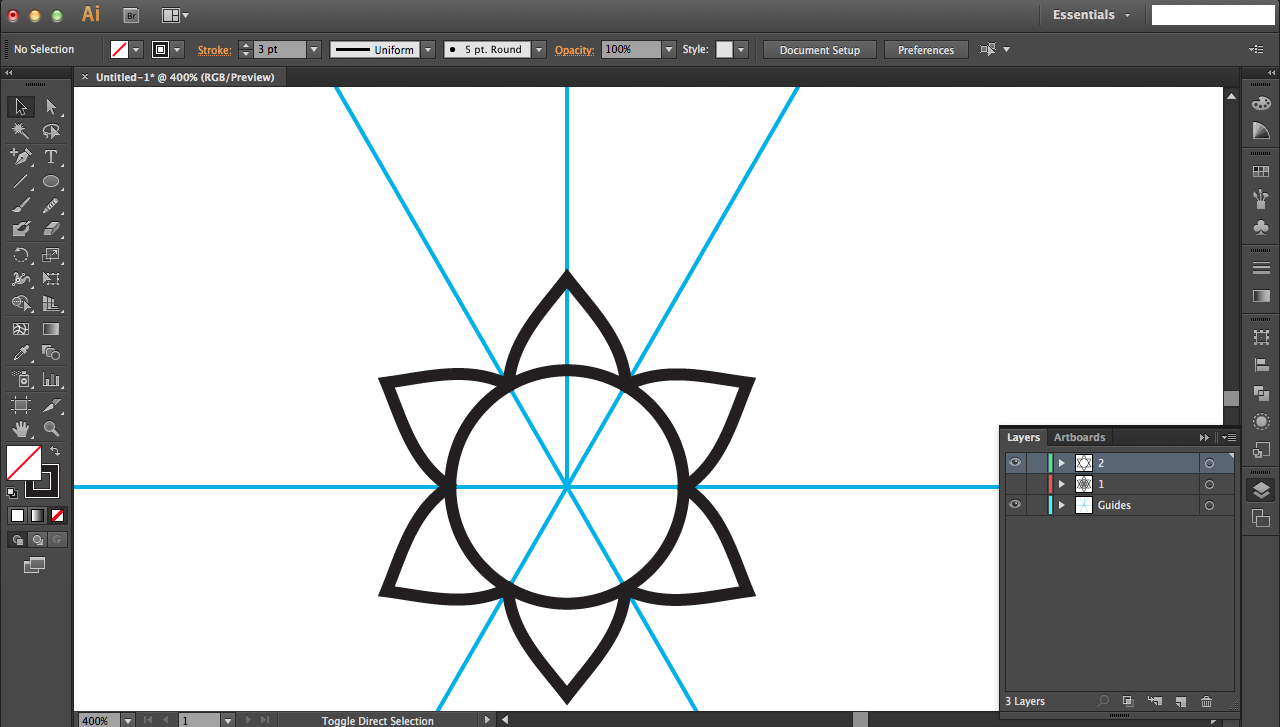Select the Paintbrush tool
This screenshot has height=727, width=1280.
21,206
